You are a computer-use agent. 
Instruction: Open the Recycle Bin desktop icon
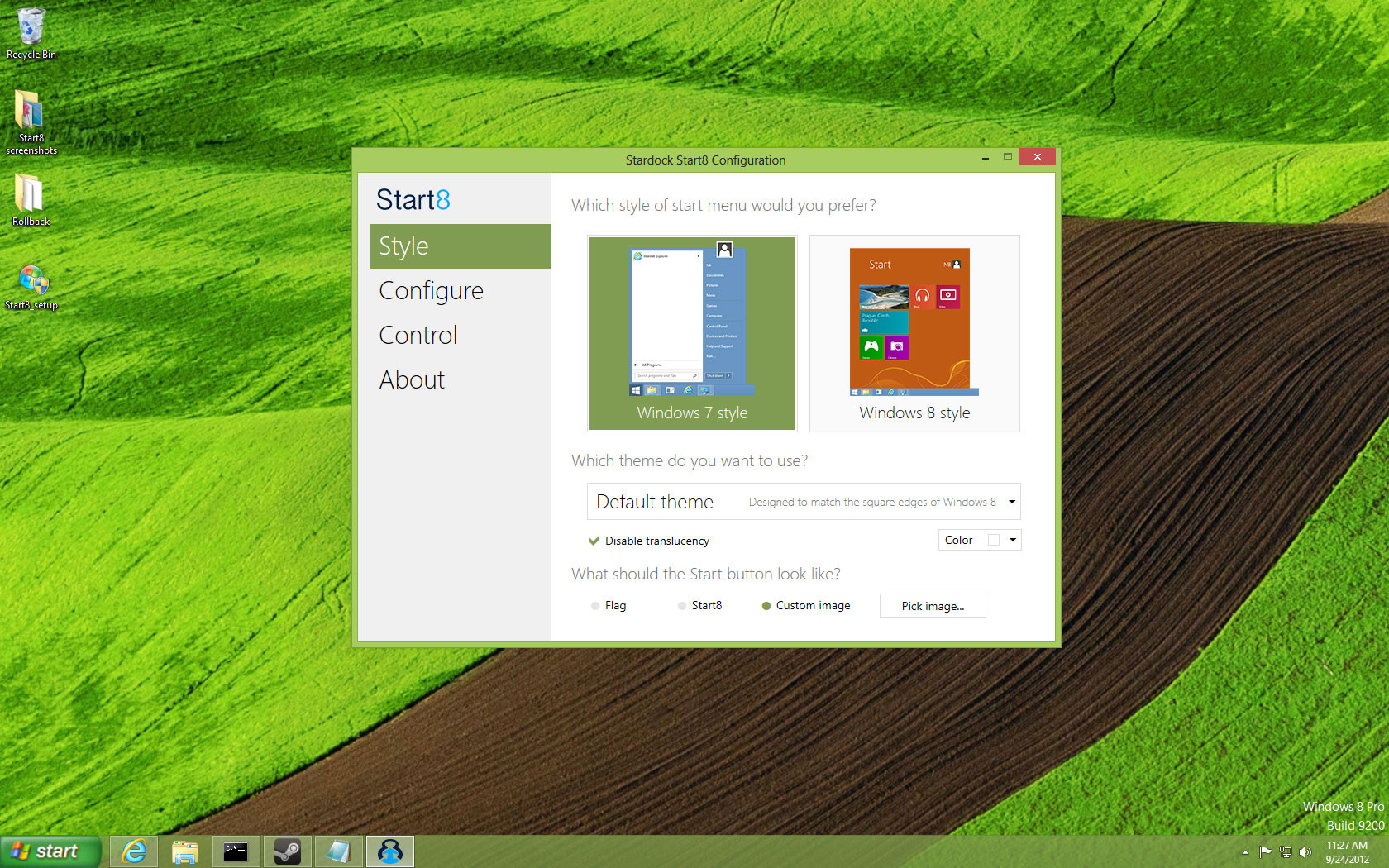31,34
